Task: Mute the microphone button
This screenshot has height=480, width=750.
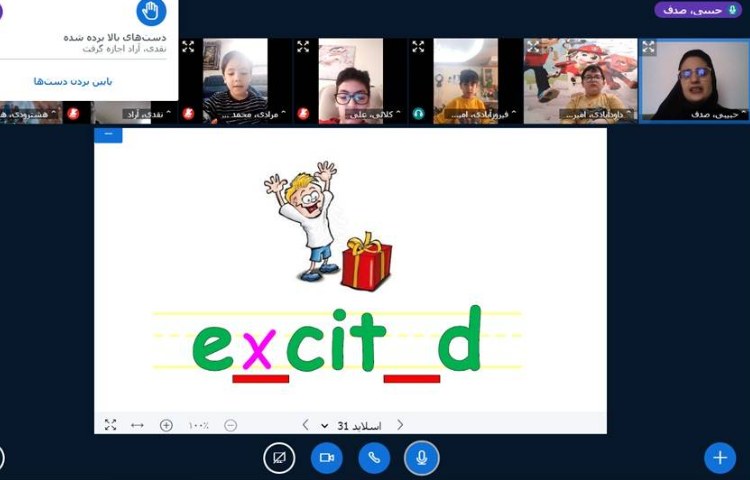Action: [x=422, y=457]
